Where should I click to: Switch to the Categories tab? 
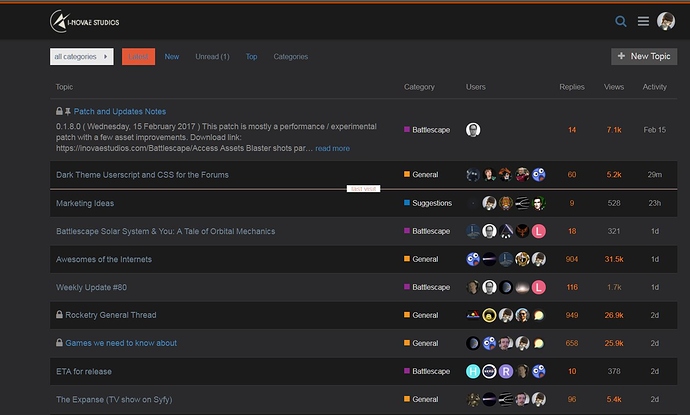tap(290, 57)
